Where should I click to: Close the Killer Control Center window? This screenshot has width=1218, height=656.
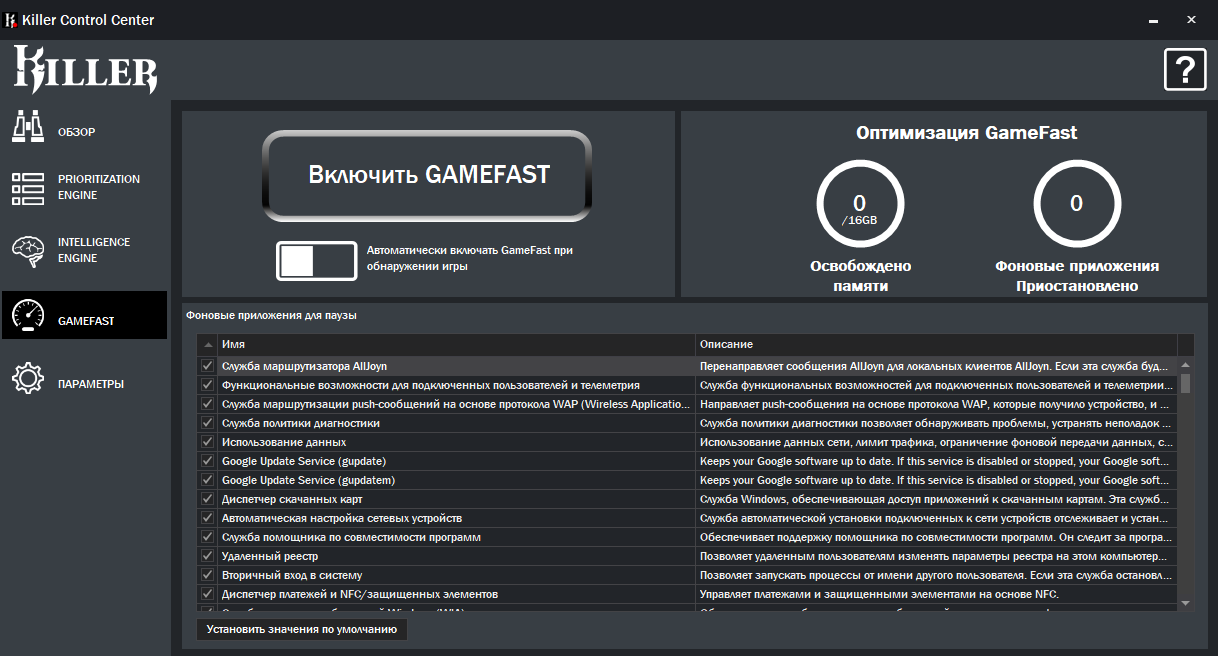point(1191,20)
